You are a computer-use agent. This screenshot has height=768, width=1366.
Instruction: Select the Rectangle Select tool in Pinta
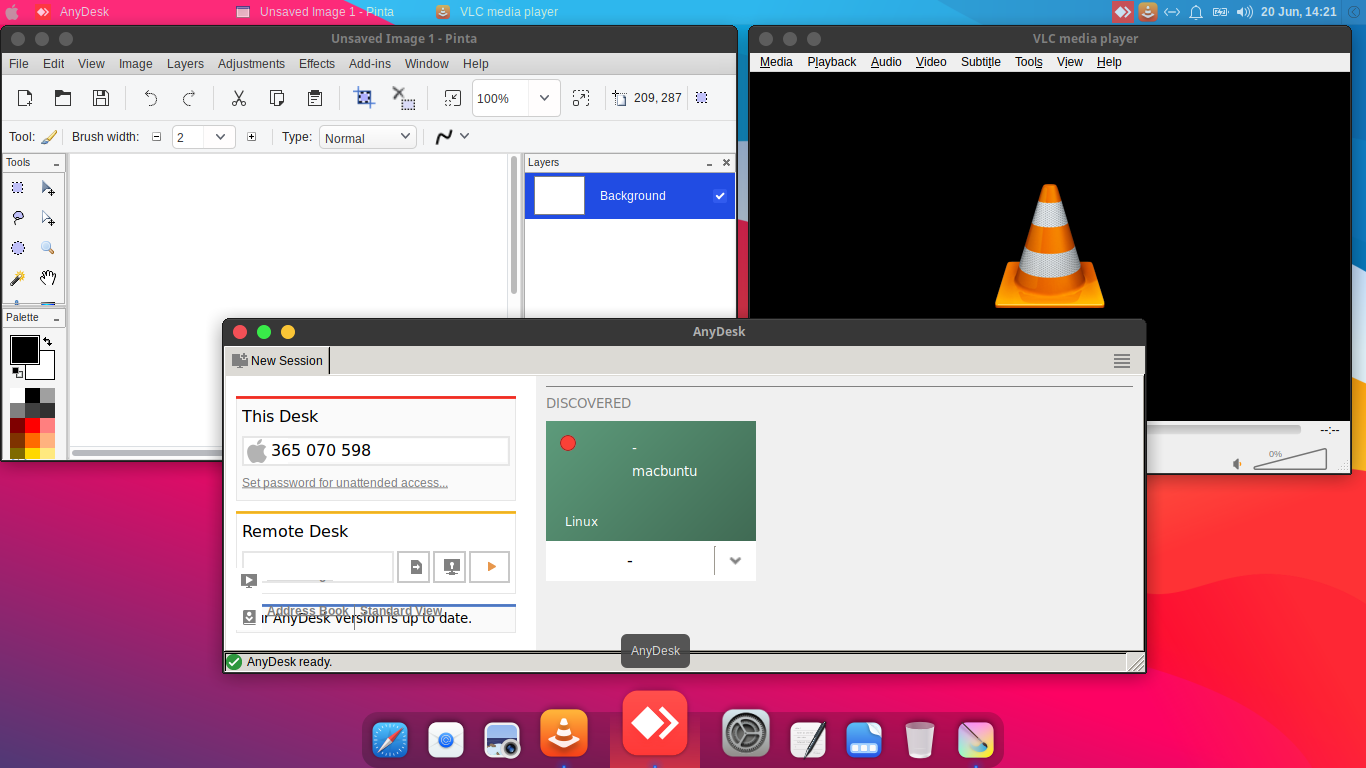tap(18, 188)
